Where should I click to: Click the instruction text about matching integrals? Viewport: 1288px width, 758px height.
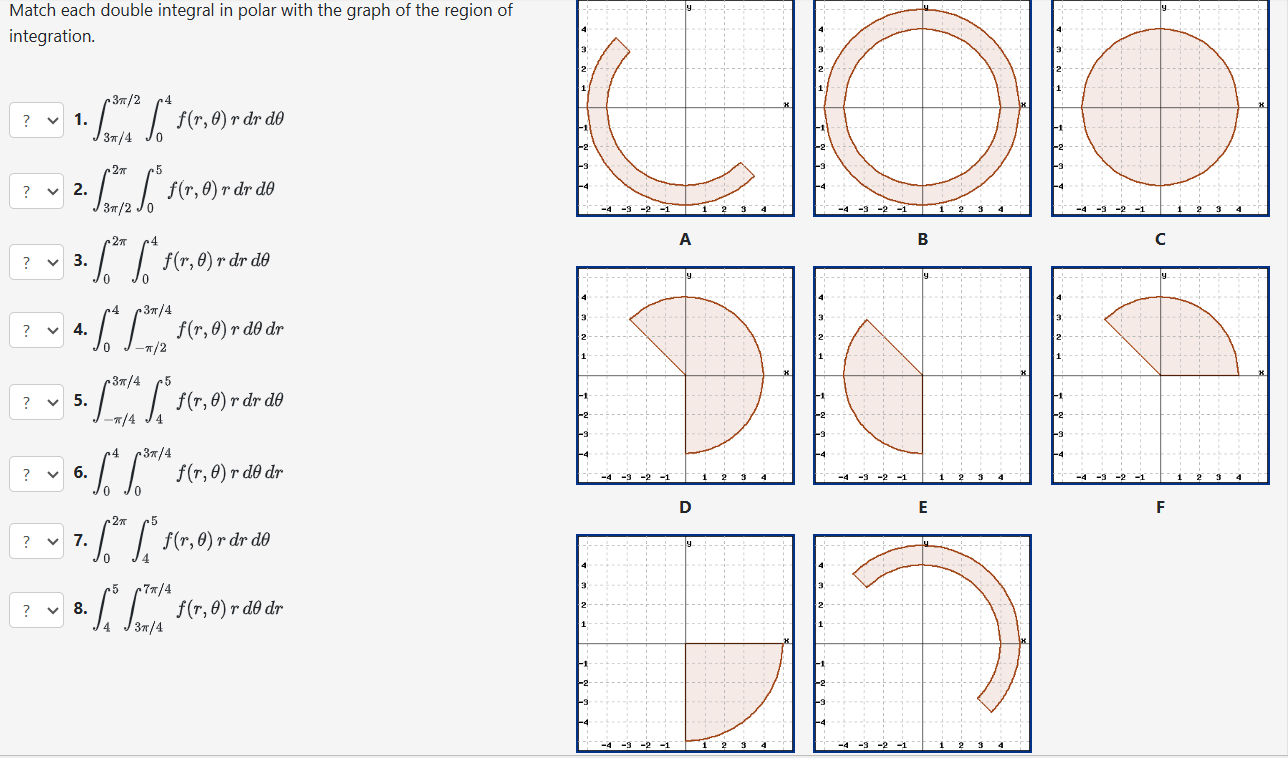point(261,20)
